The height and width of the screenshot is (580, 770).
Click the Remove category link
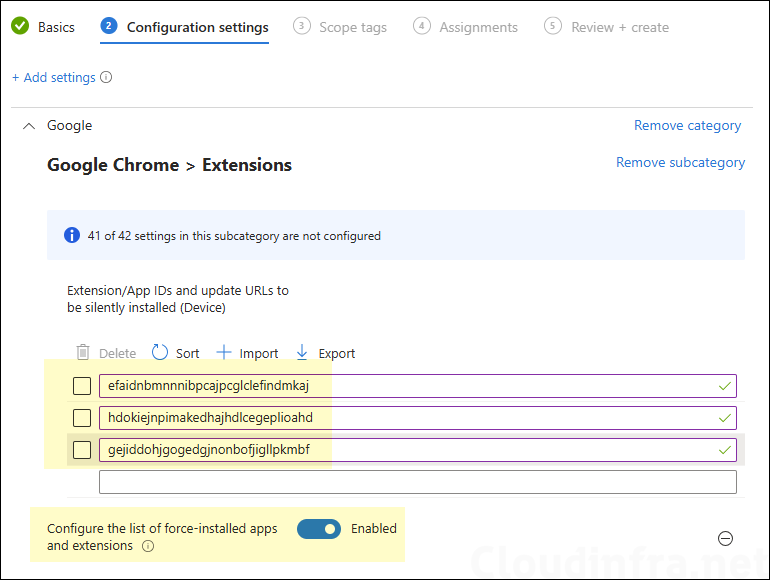click(687, 125)
